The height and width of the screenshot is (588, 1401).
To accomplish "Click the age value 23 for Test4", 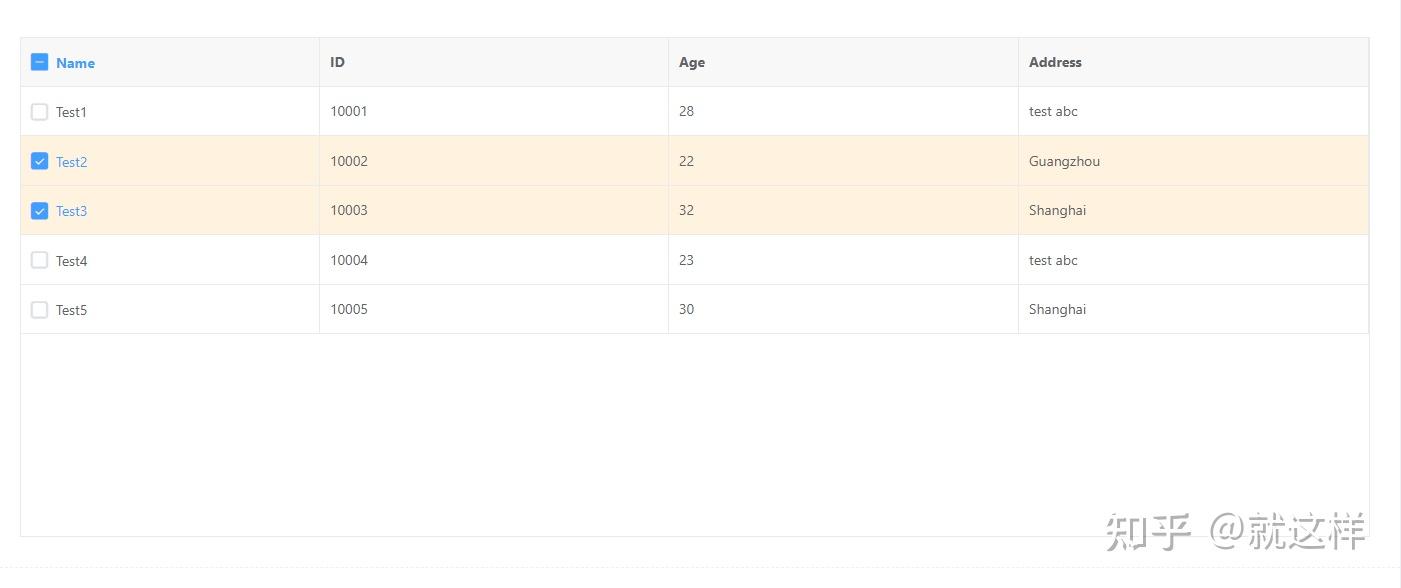I will click(686, 260).
